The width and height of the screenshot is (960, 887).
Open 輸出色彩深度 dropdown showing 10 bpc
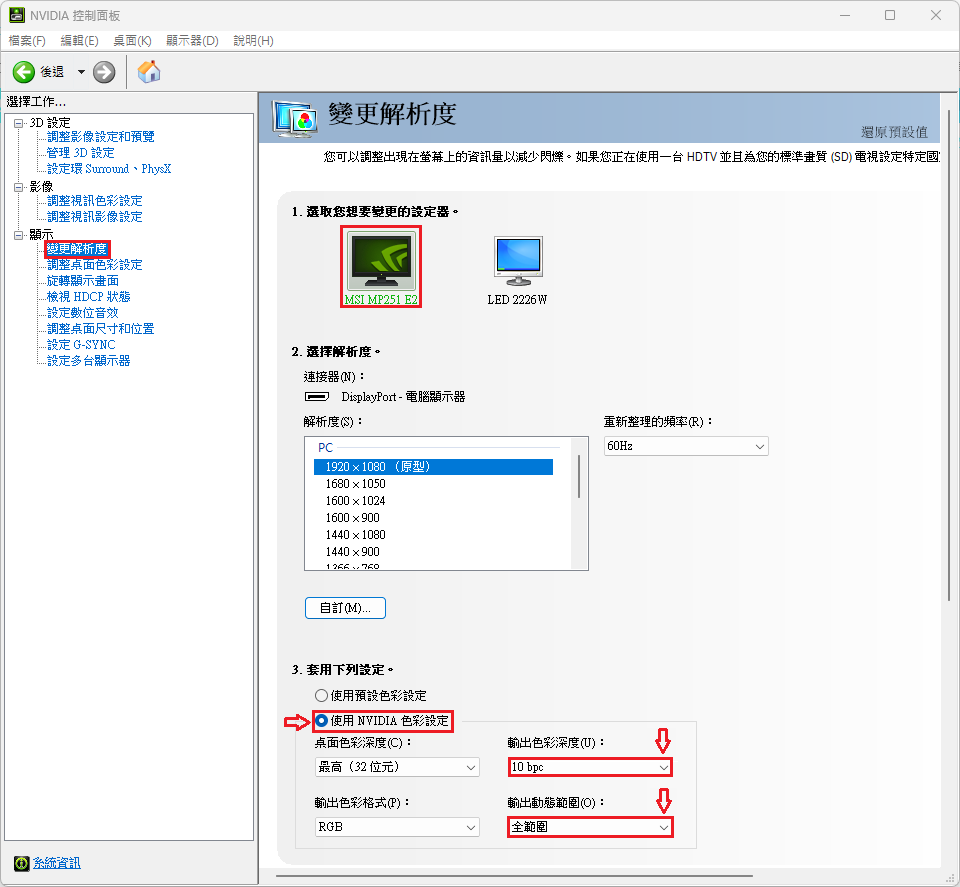pos(590,767)
